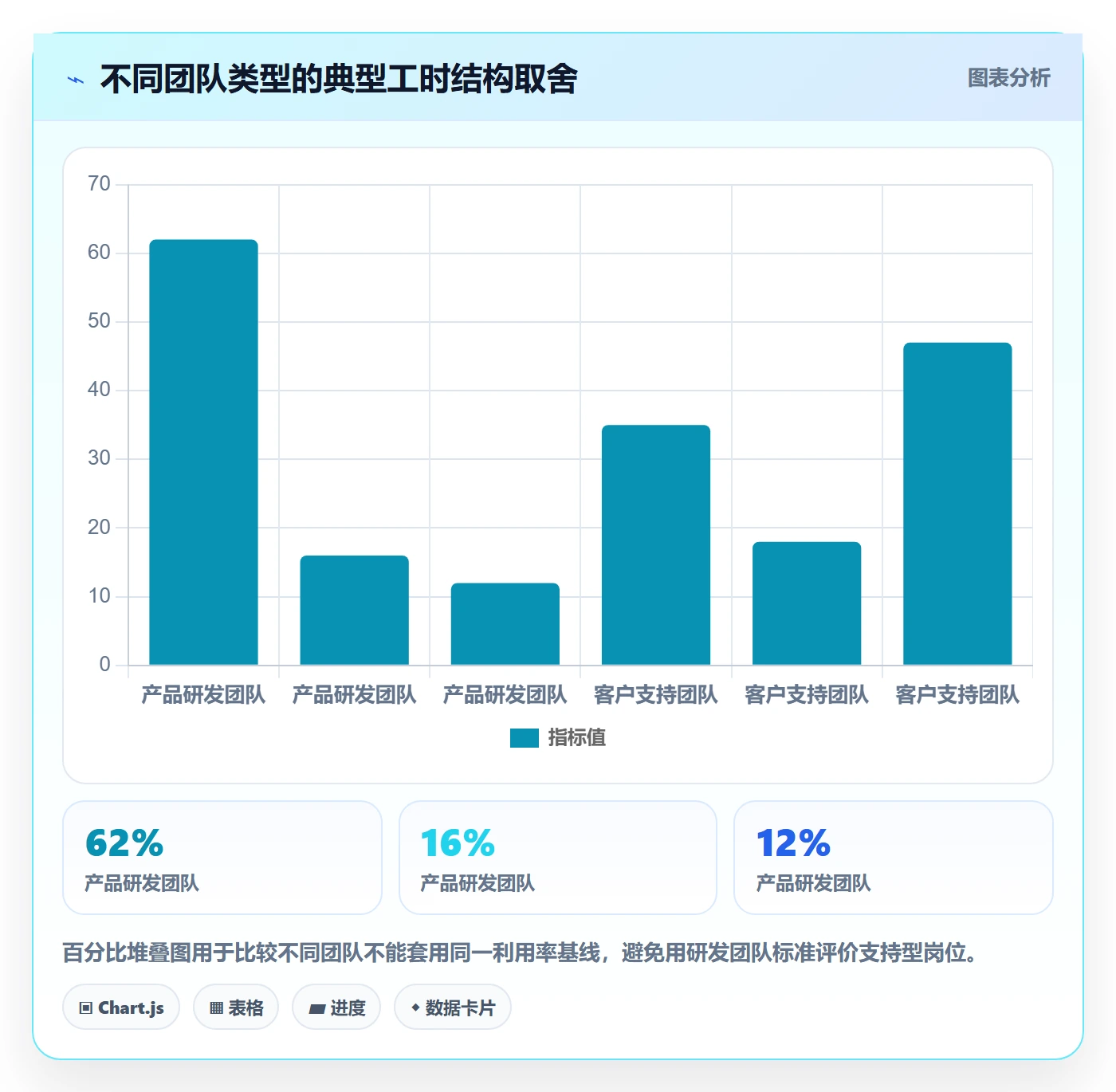Select the 进度 tag chip
Viewport: 1116px width, 1092px height.
(x=336, y=1008)
